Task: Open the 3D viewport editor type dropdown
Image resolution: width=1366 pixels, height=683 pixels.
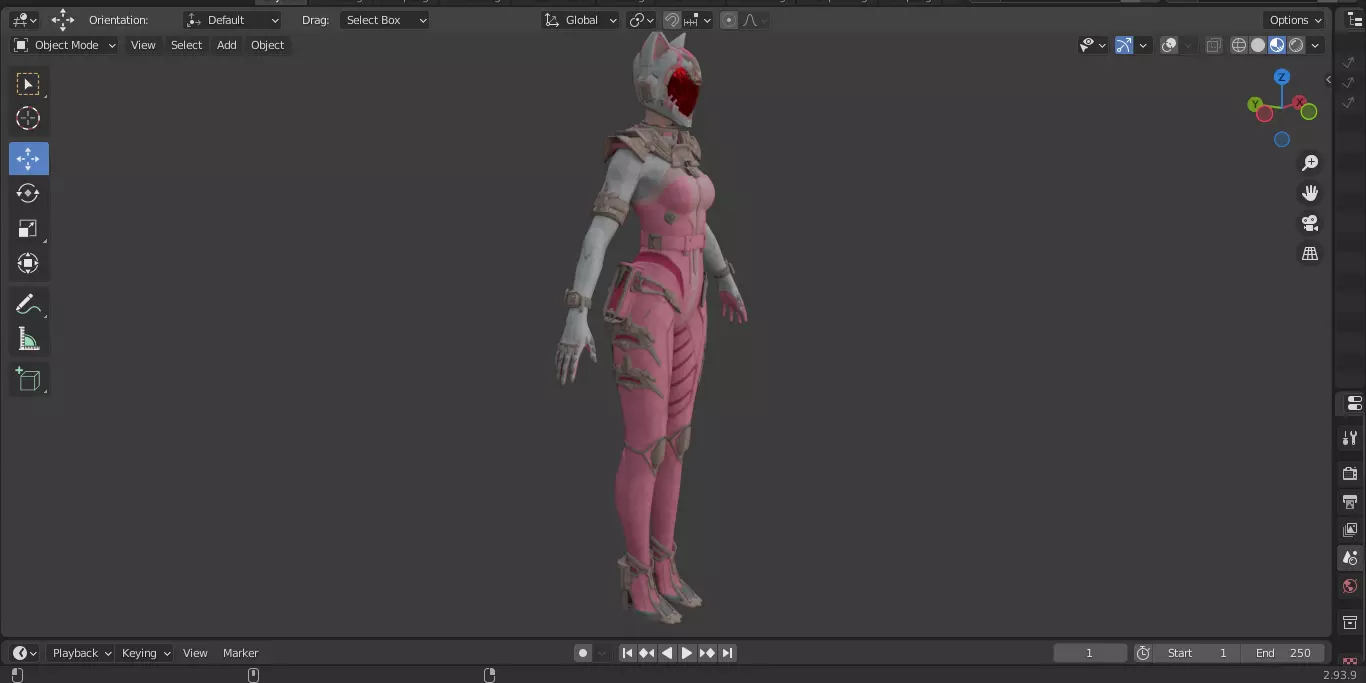Action: (24, 20)
